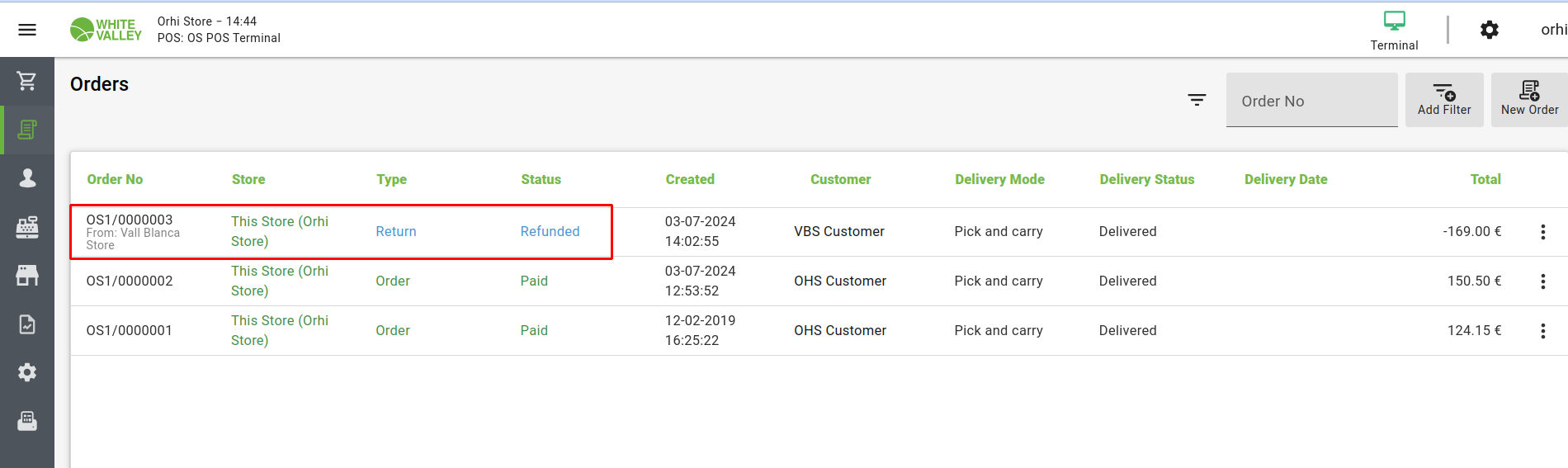Open the hamburger navigation menu
1568x468 pixels.
tap(27, 30)
